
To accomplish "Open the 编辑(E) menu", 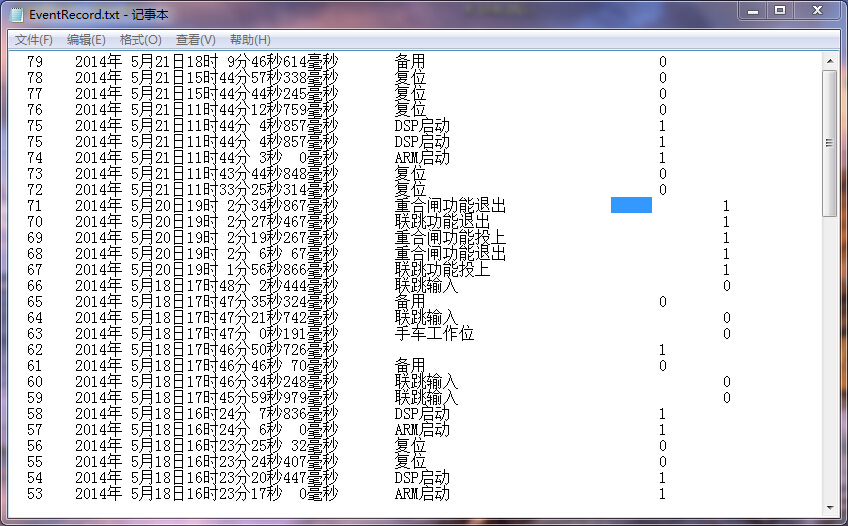I will click(x=86, y=39).
